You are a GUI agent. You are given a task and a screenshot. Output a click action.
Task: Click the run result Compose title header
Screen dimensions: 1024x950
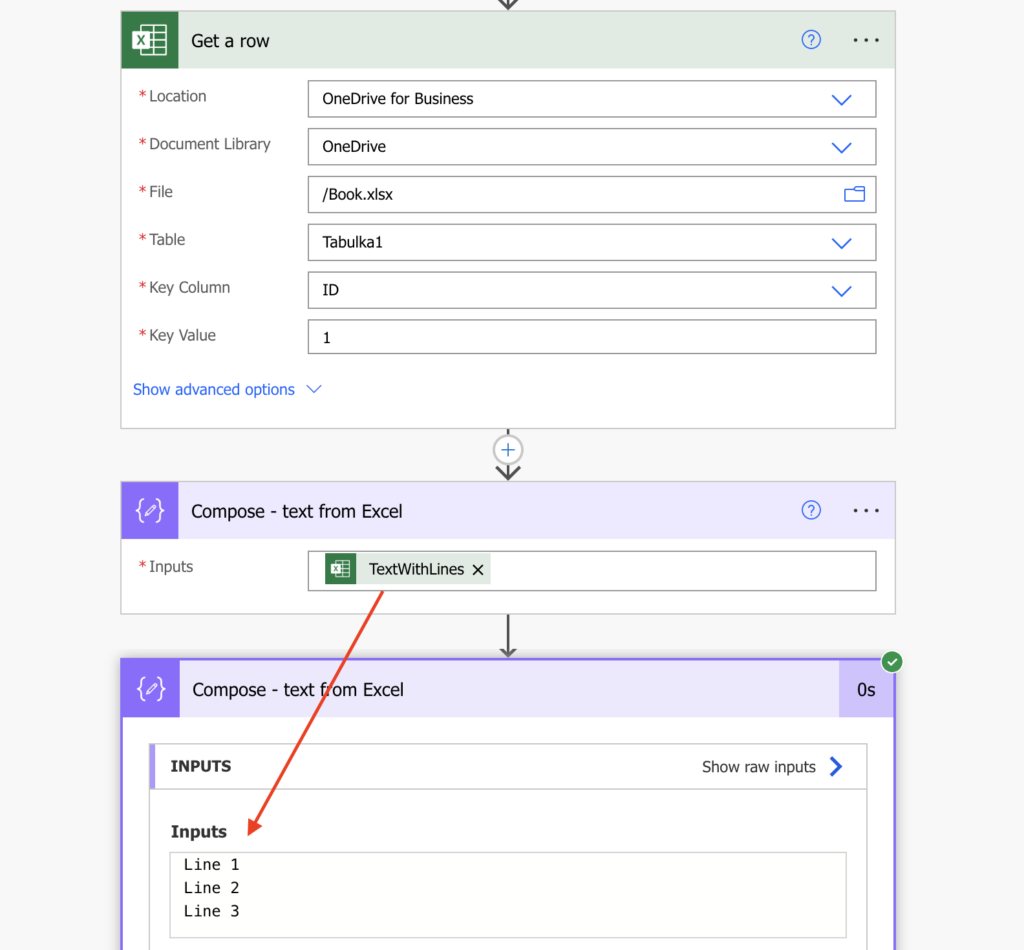298,689
